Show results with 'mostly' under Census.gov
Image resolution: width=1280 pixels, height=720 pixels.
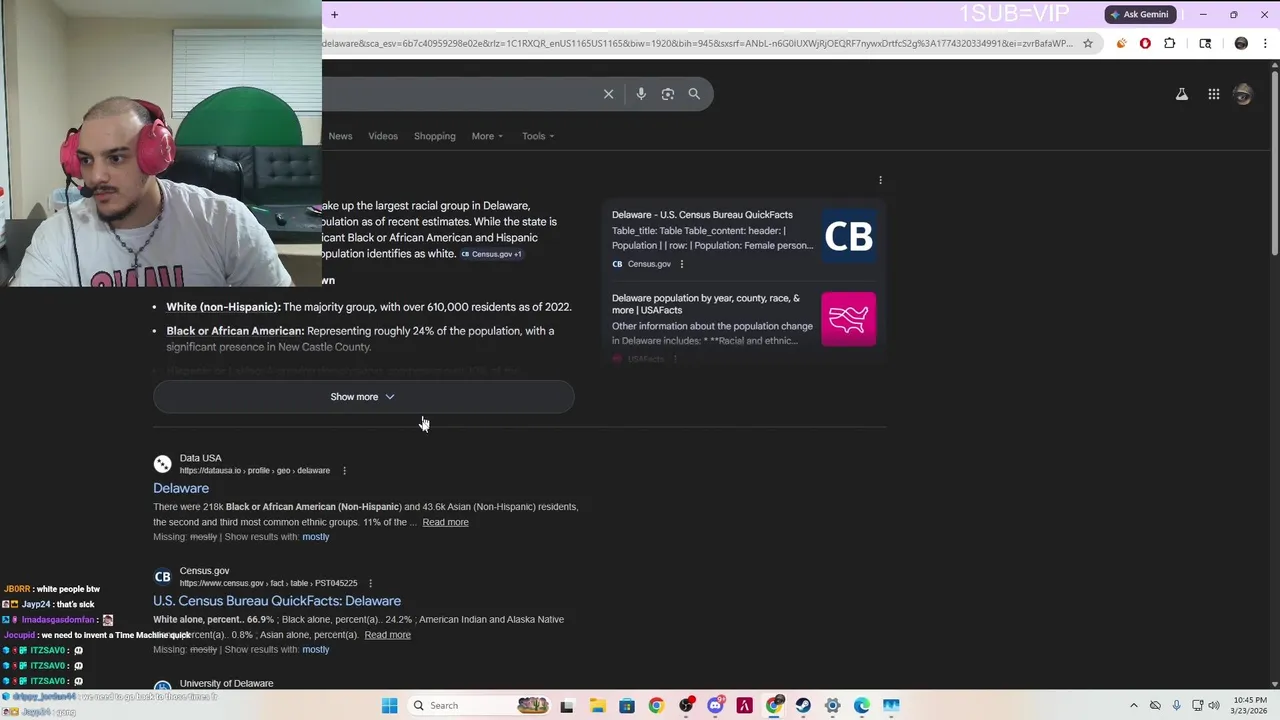(316, 650)
